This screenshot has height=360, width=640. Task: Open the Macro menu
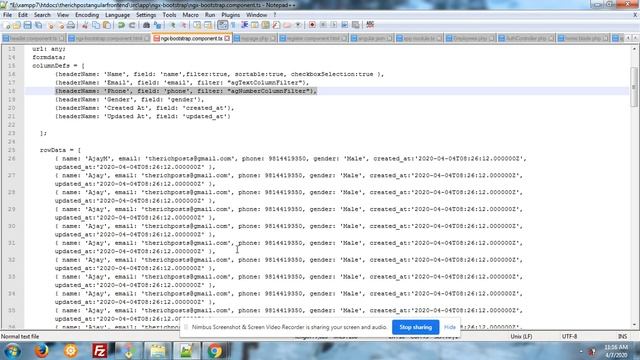(x=190, y=15)
